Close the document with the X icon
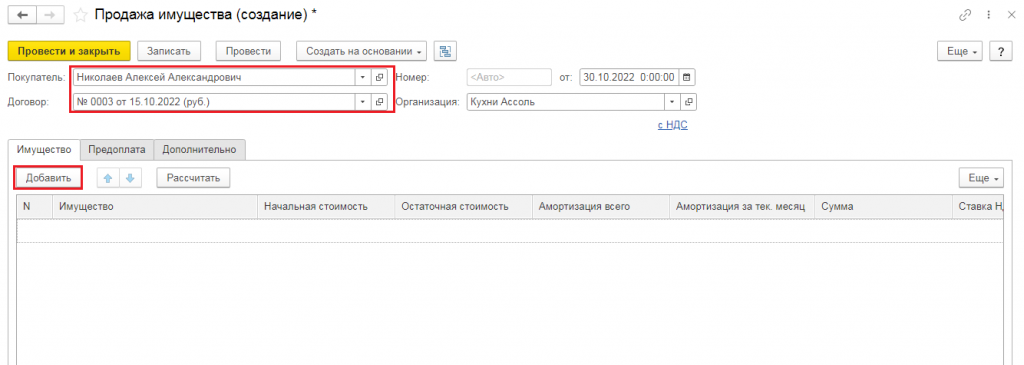Viewport: 1024px width, 365px height. coord(1012,14)
